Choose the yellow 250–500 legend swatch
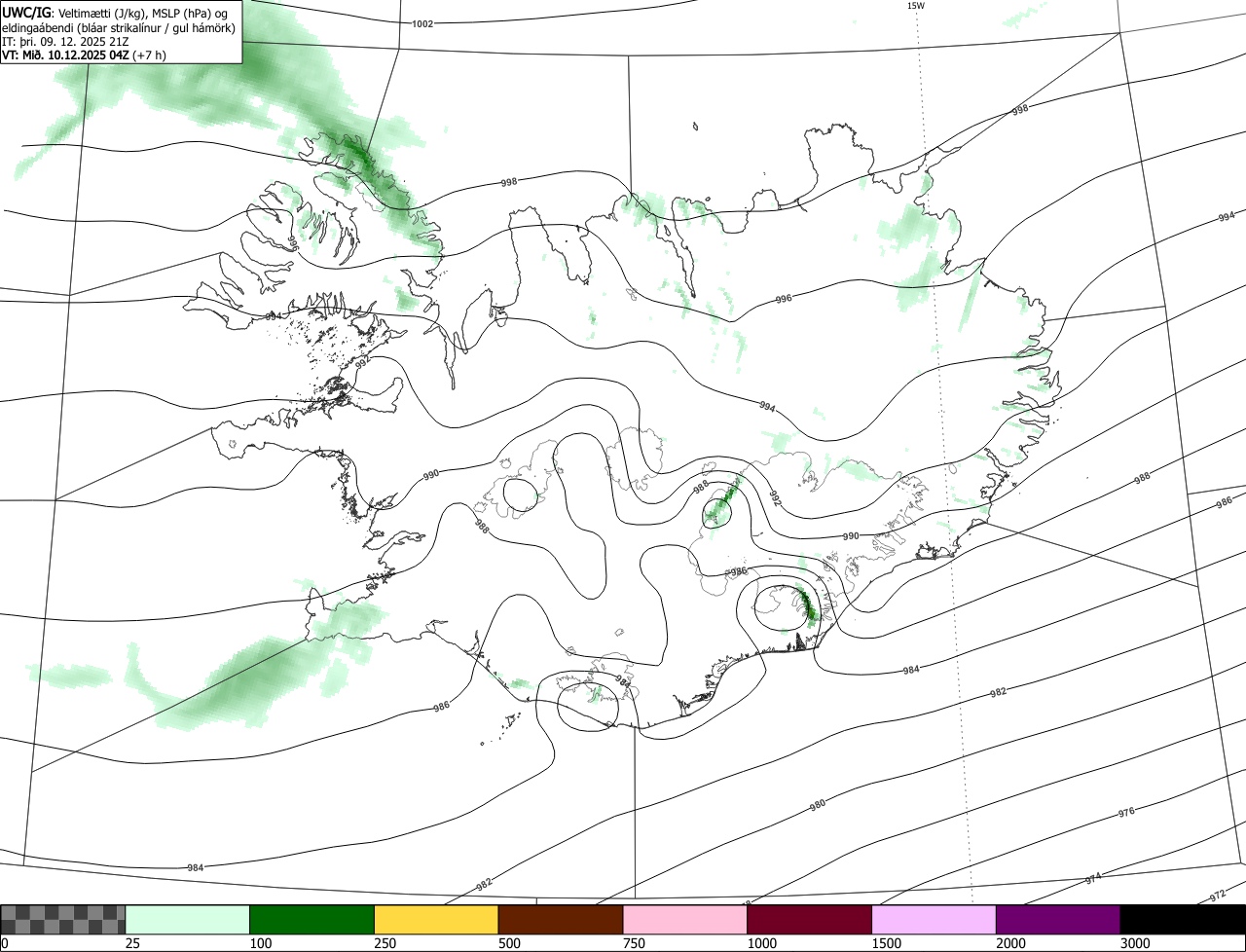Image resolution: width=1246 pixels, height=952 pixels. coord(436,920)
